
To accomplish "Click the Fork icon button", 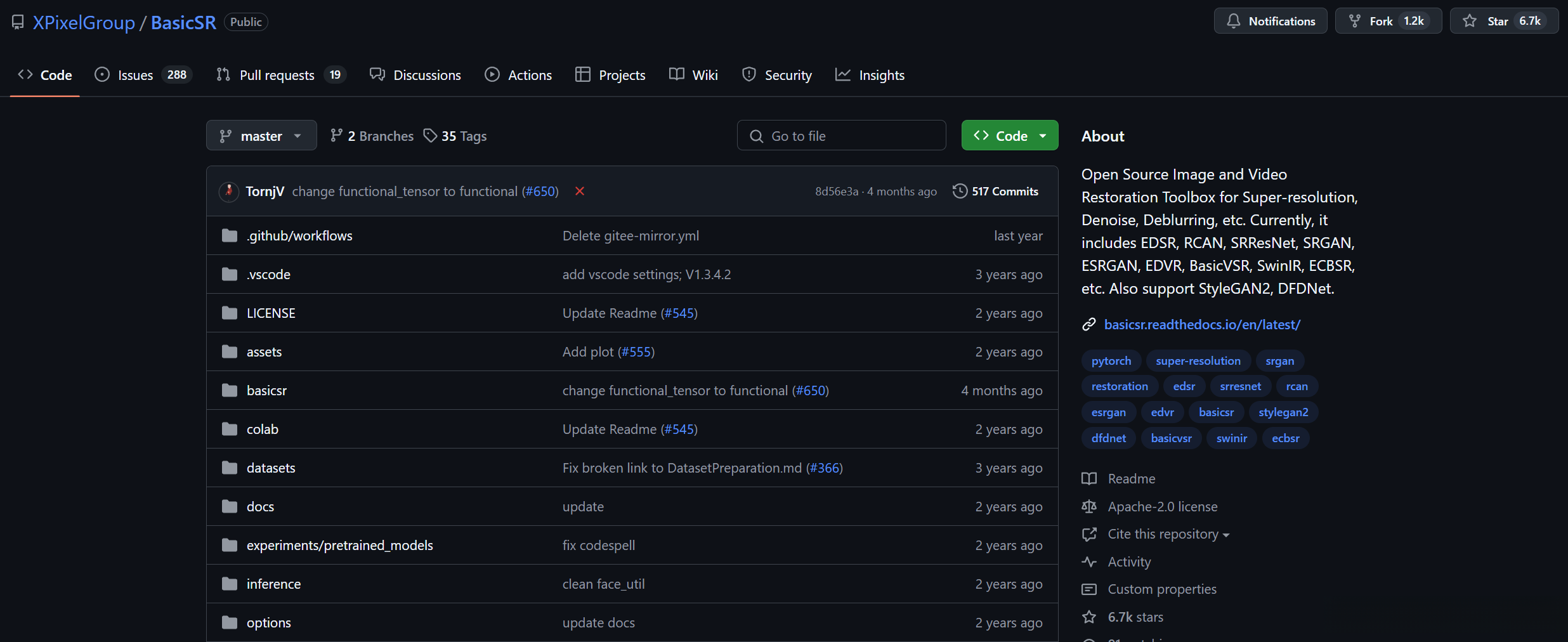I will tap(1354, 21).
